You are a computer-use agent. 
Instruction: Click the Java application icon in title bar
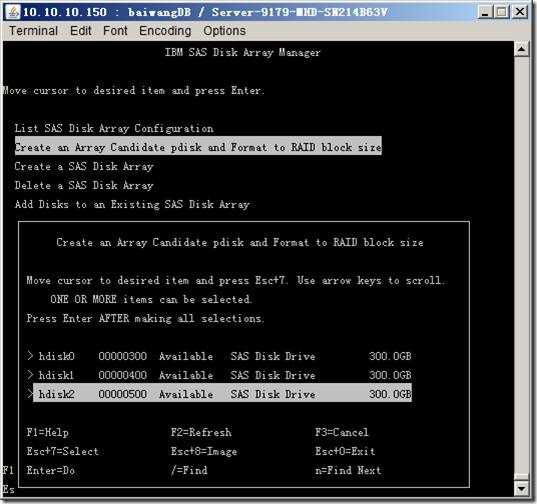tap(13, 12)
